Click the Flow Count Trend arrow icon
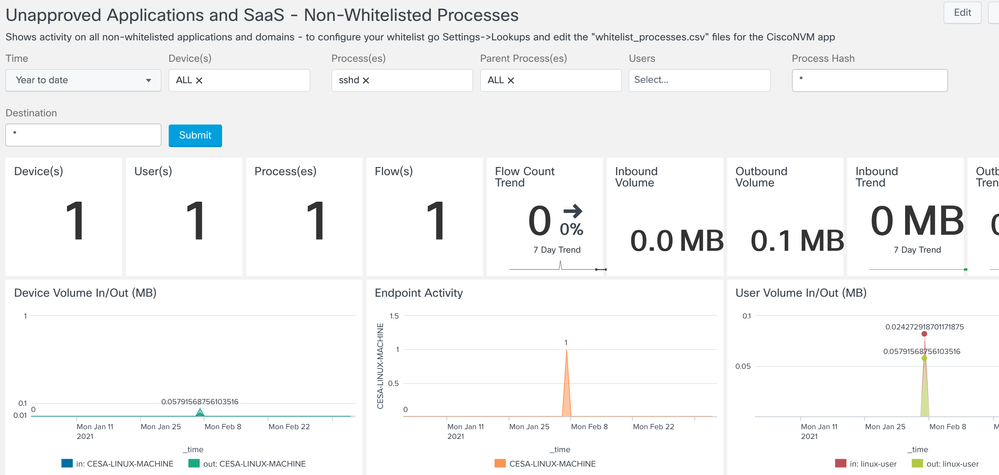 click(573, 212)
